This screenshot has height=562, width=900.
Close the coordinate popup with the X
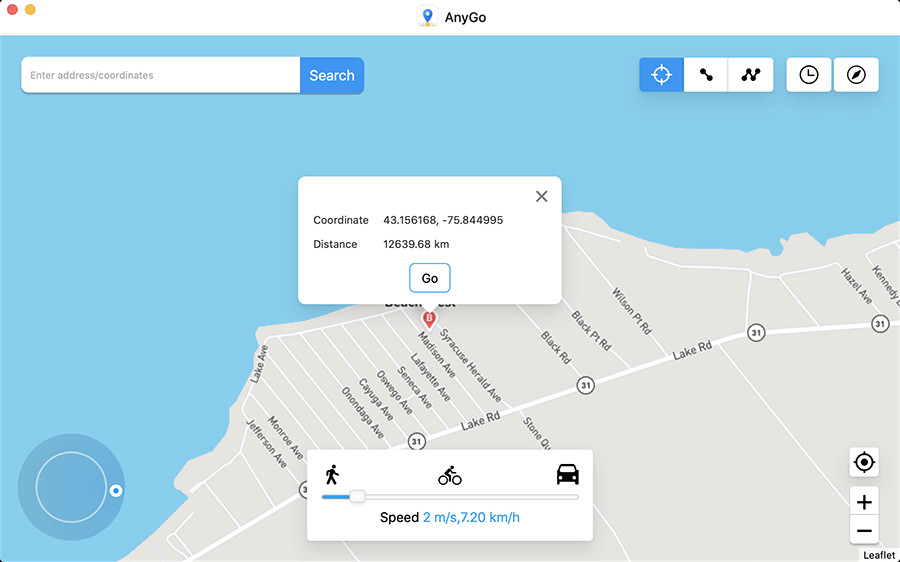pyautogui.click(x=541, y=196)
